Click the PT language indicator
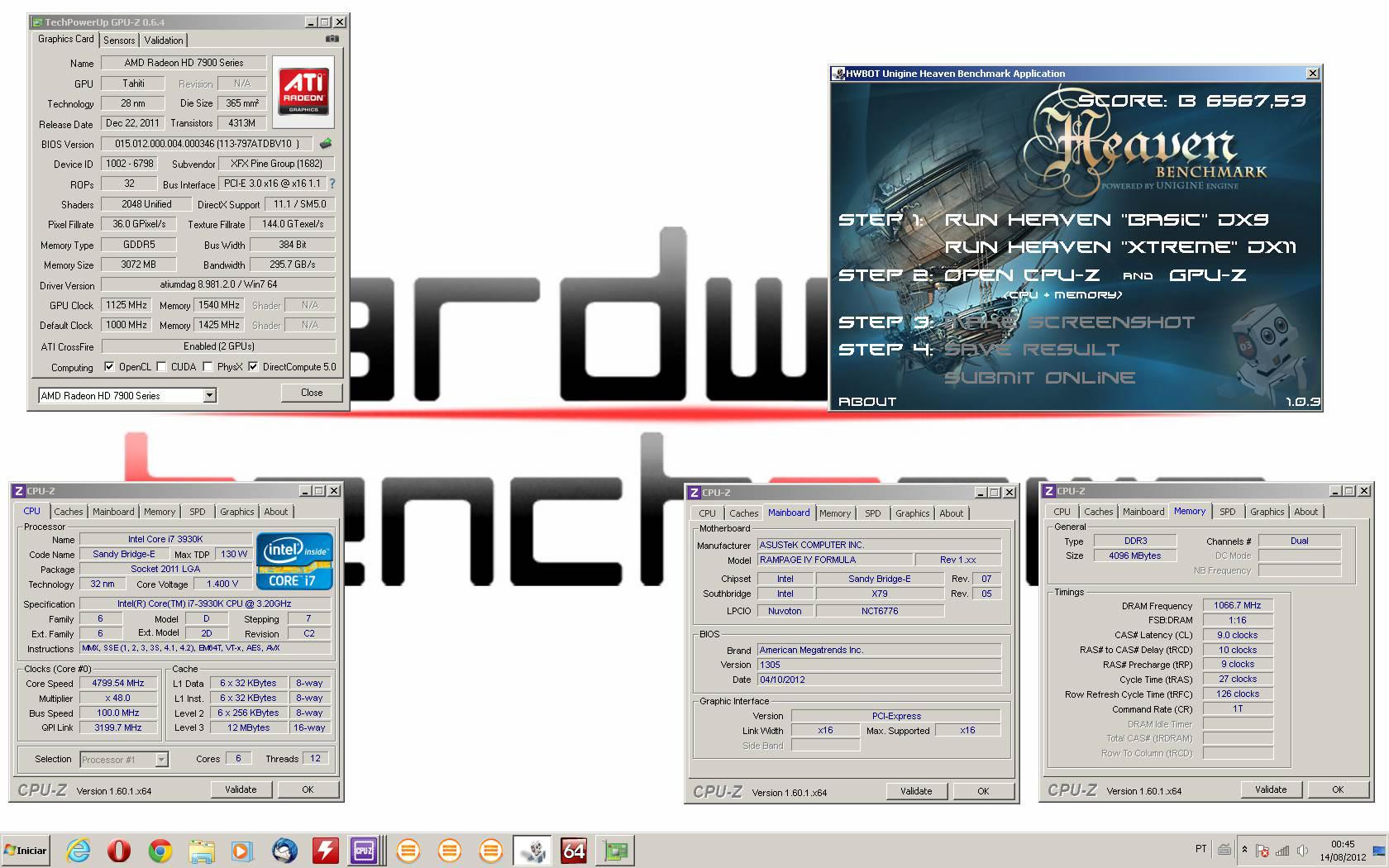 click(x=1200, y=849)
